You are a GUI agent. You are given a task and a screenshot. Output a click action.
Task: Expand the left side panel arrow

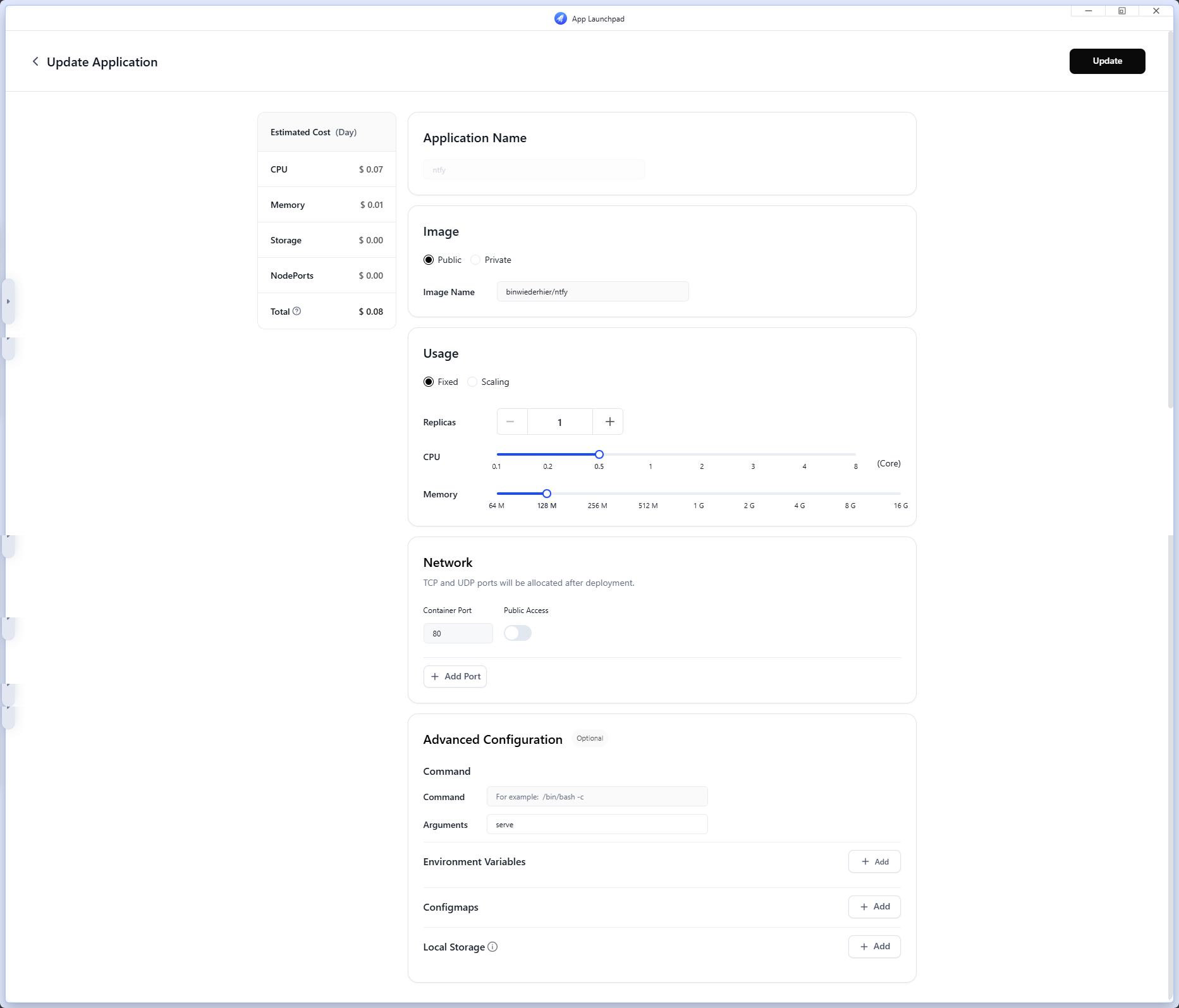8,301
